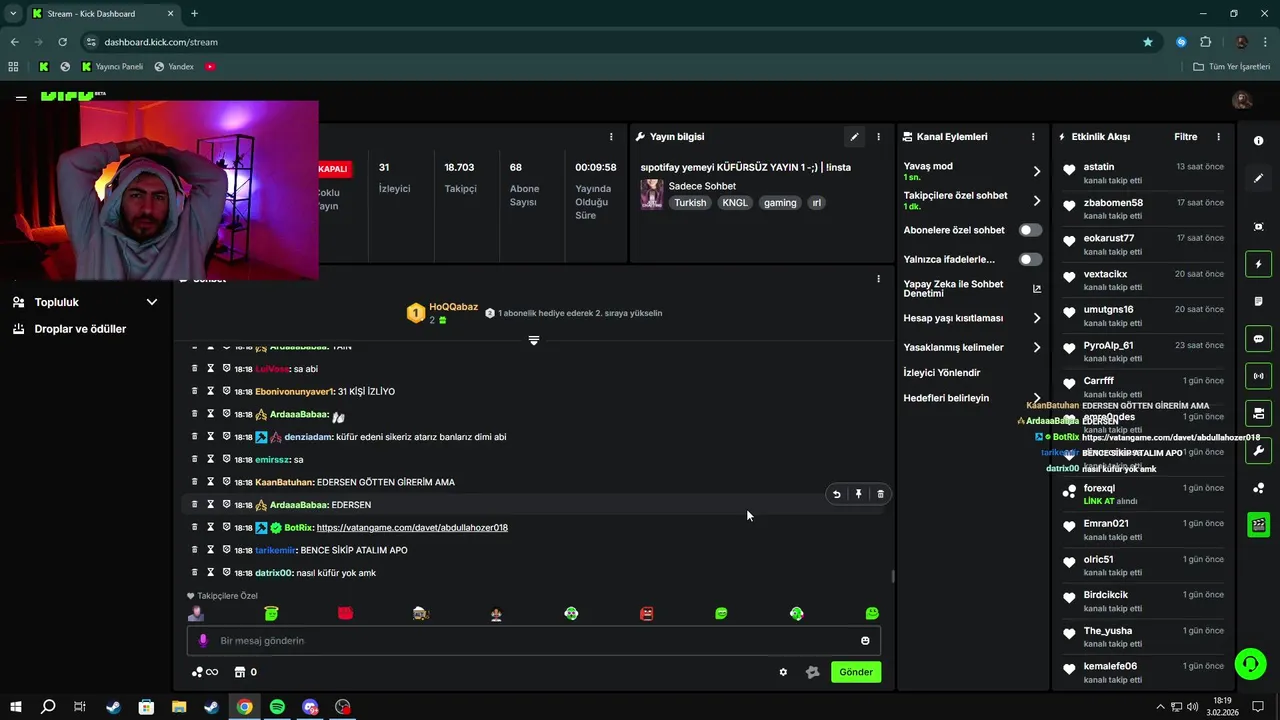Open three-dot menu of Yayın bilgisi panel
Screen dimensions: 1280x720
(x=879, y=137)
